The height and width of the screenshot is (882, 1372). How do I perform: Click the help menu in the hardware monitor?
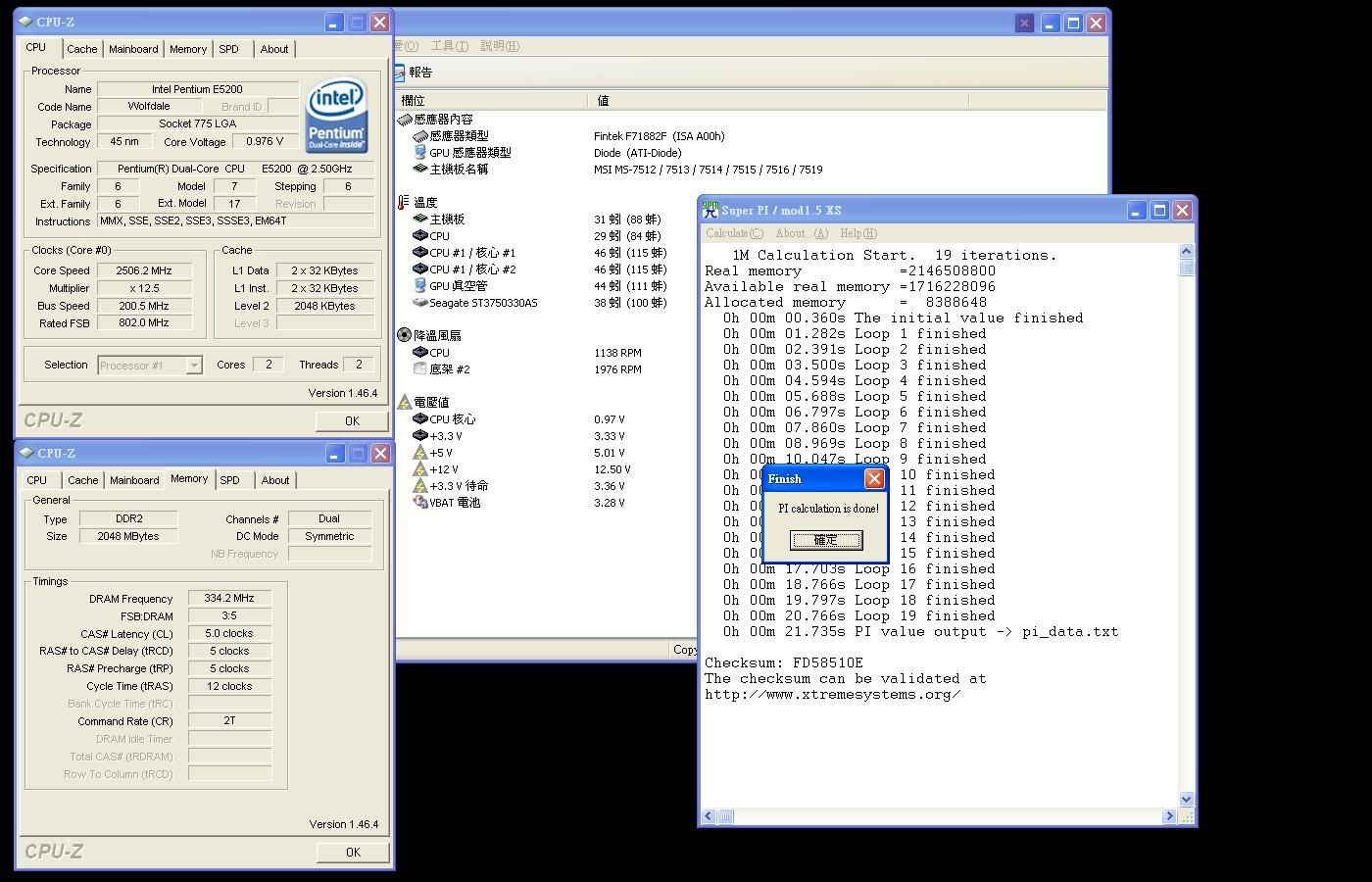pos(500,46)
